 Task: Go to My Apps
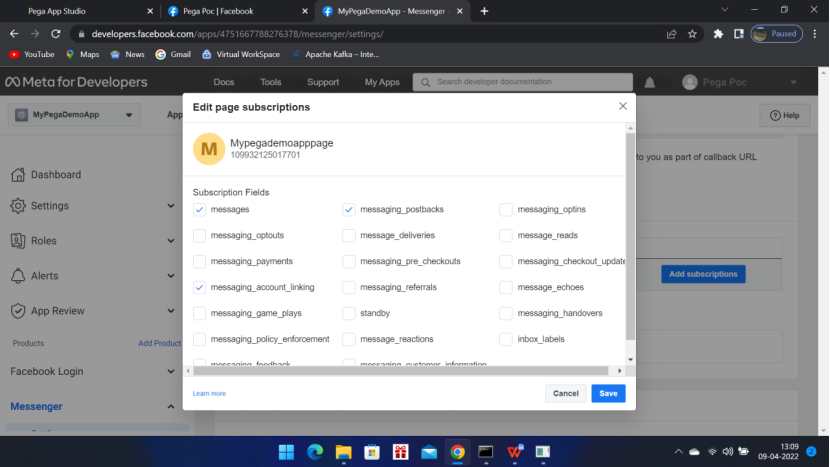pyautogui.click(x=382, y=82)
